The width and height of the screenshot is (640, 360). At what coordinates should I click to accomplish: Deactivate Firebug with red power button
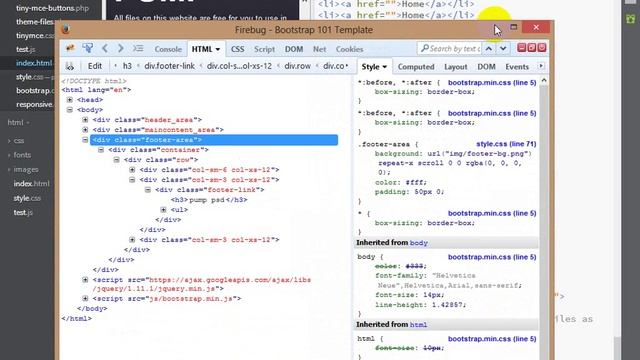(542, 48)
